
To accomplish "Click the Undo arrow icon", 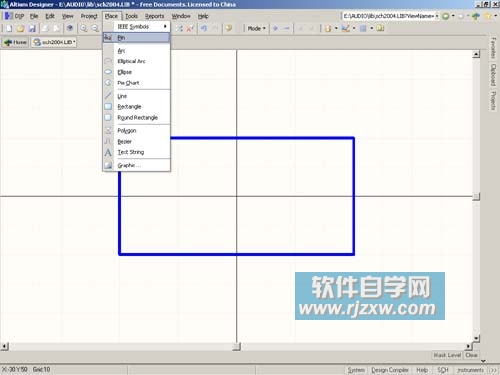I will [x=204, y=28].
